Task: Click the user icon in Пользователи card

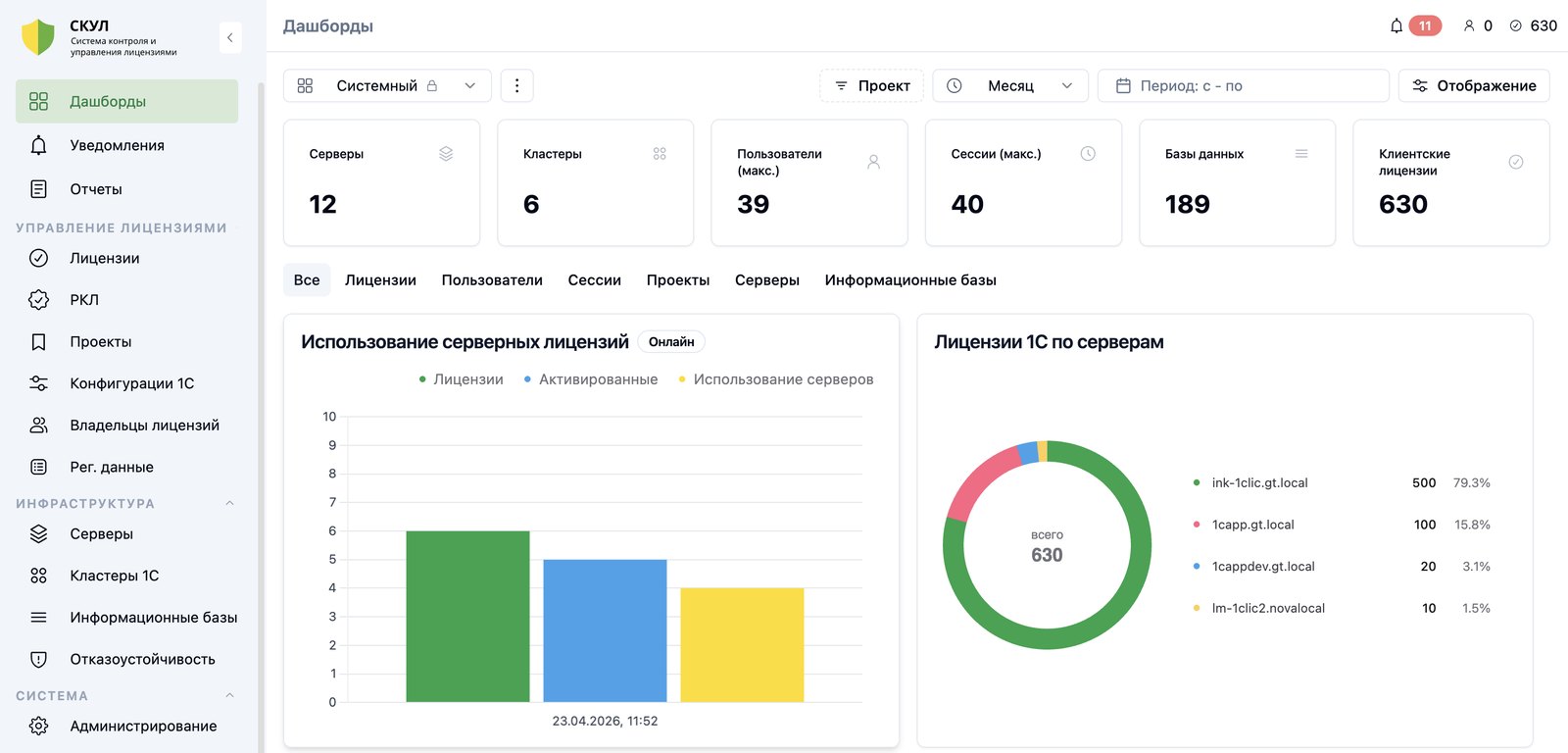Action: click(x=873, y=162)
